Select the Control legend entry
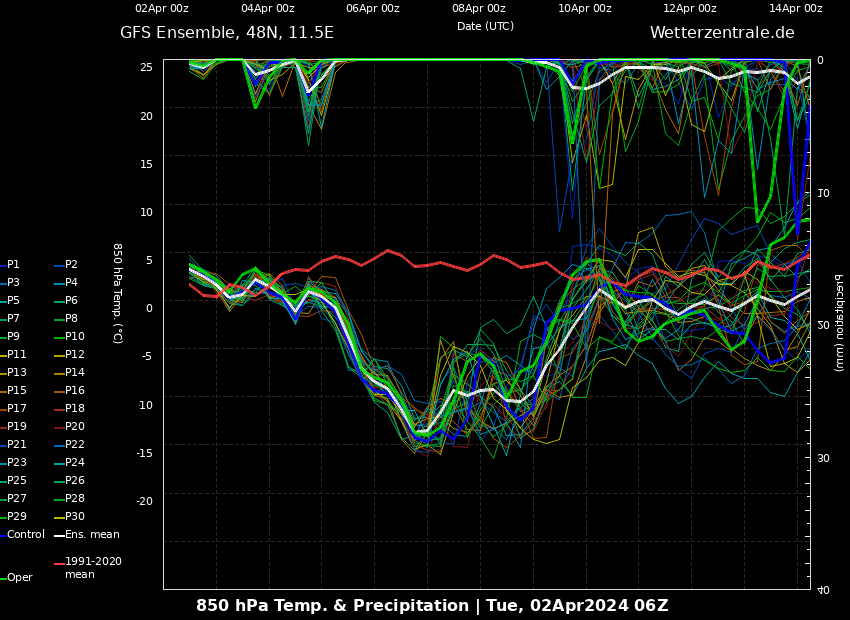850x620 pixels. coord(25,535)
